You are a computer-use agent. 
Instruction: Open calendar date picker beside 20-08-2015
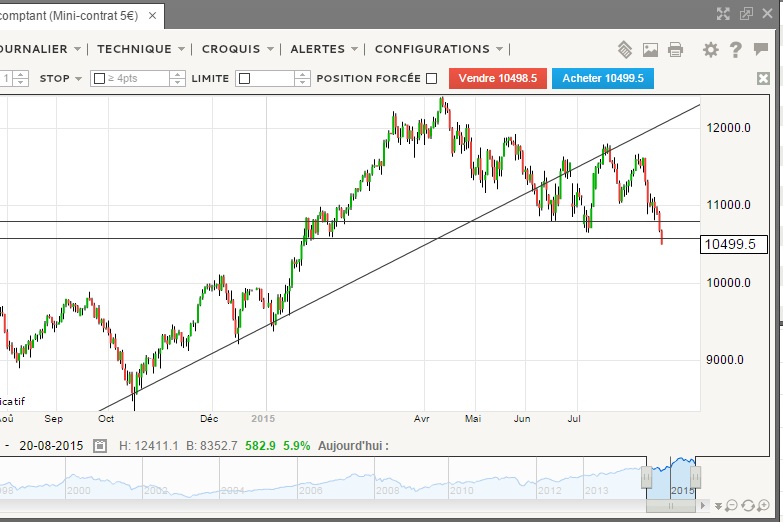pyautogui.click(x=100, y=445)
